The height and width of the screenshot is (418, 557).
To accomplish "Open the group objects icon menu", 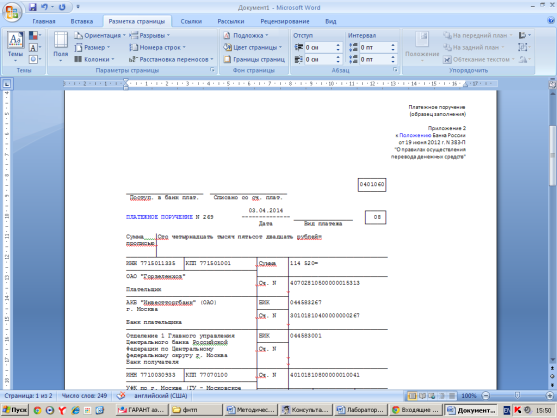I will coord(524,47).
